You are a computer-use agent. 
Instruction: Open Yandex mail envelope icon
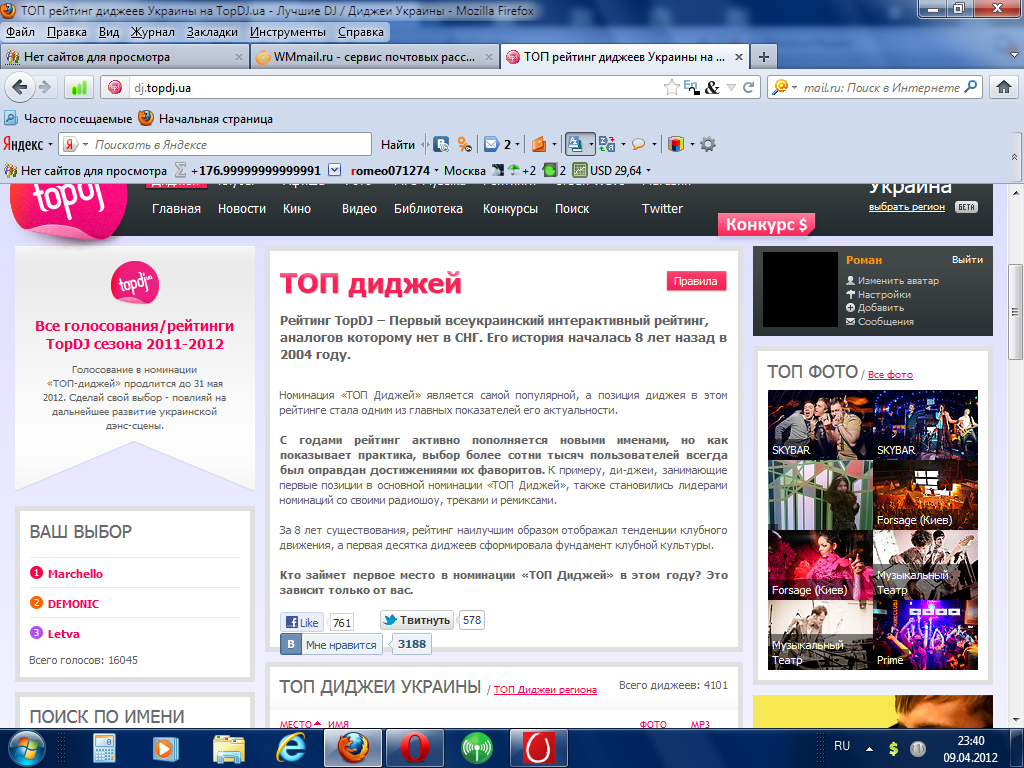point(491,144)
